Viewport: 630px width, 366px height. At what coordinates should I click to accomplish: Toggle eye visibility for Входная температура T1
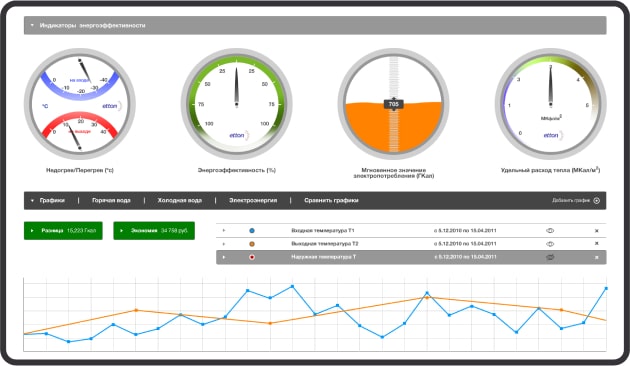(550, 231)
